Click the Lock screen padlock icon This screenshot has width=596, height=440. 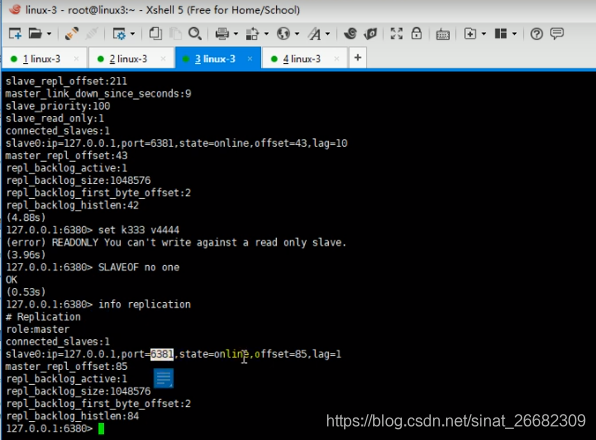coord(417,33)
